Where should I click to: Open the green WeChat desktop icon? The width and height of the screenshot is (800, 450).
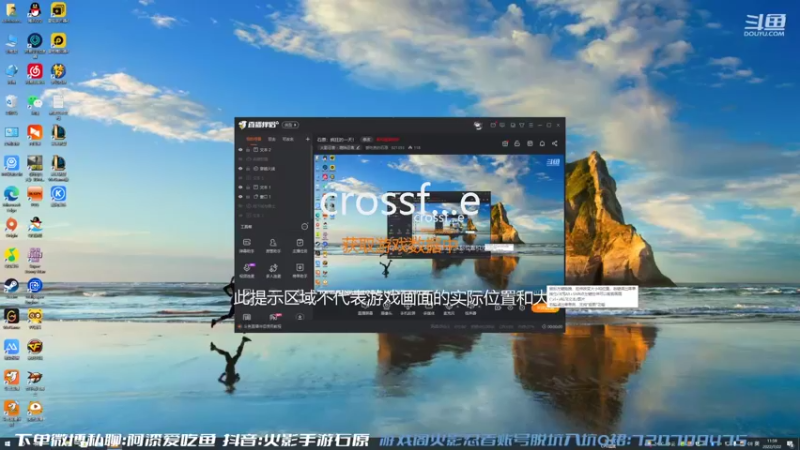[35, 105]
